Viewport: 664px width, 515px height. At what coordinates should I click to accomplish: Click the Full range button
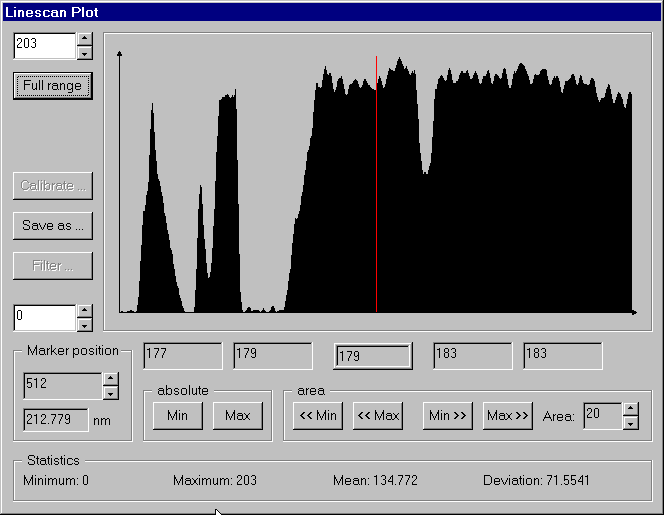tap(52, 86)
